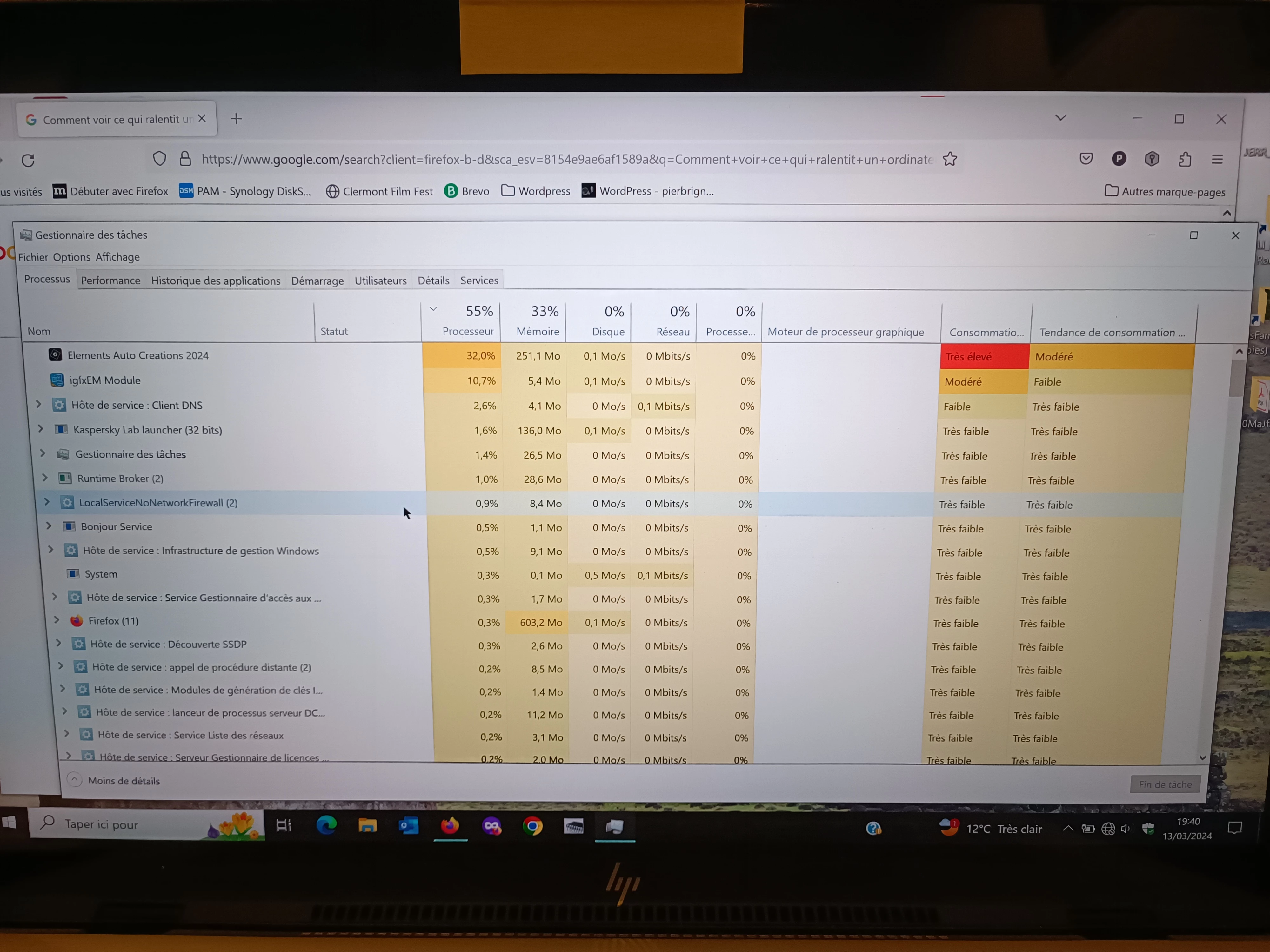Click the Task View taskbar icon

(x=284, y=825)
